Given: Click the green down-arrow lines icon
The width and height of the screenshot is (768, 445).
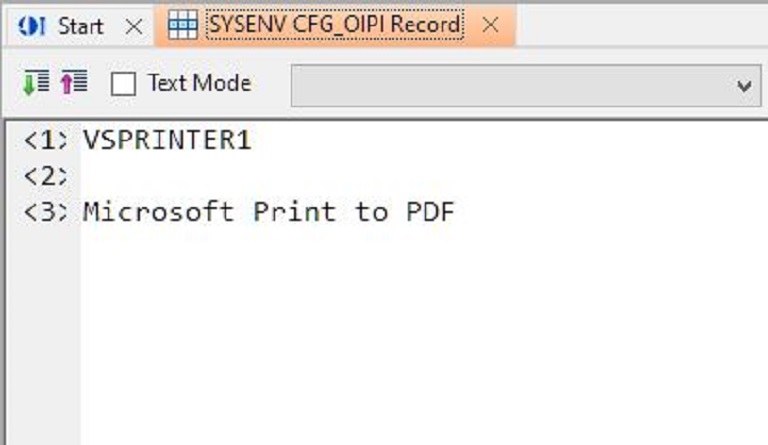Looking at the screenshot, I should (x=36, y=82).
